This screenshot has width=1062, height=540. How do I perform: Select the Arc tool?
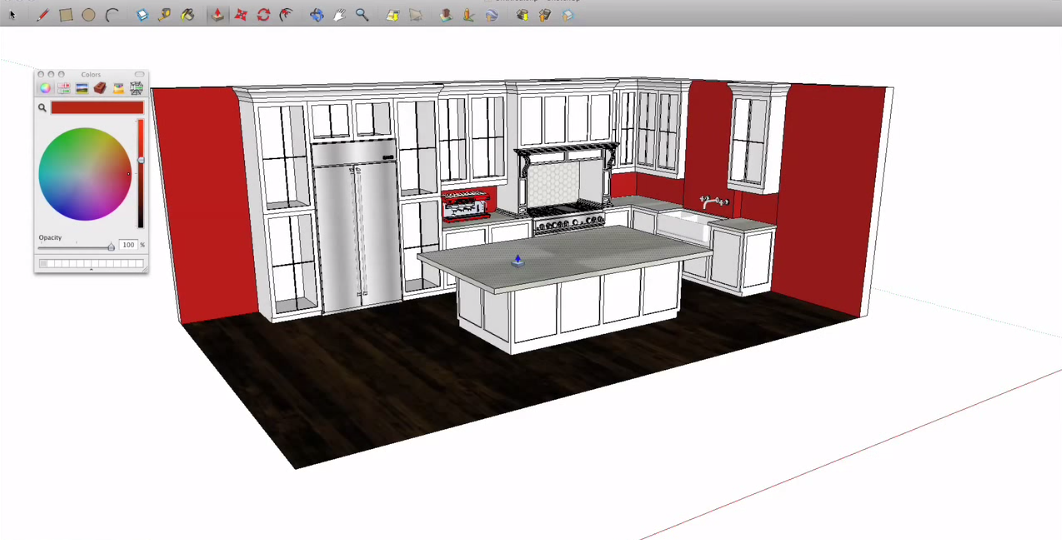pyautogui.click(x=112, y=14)
